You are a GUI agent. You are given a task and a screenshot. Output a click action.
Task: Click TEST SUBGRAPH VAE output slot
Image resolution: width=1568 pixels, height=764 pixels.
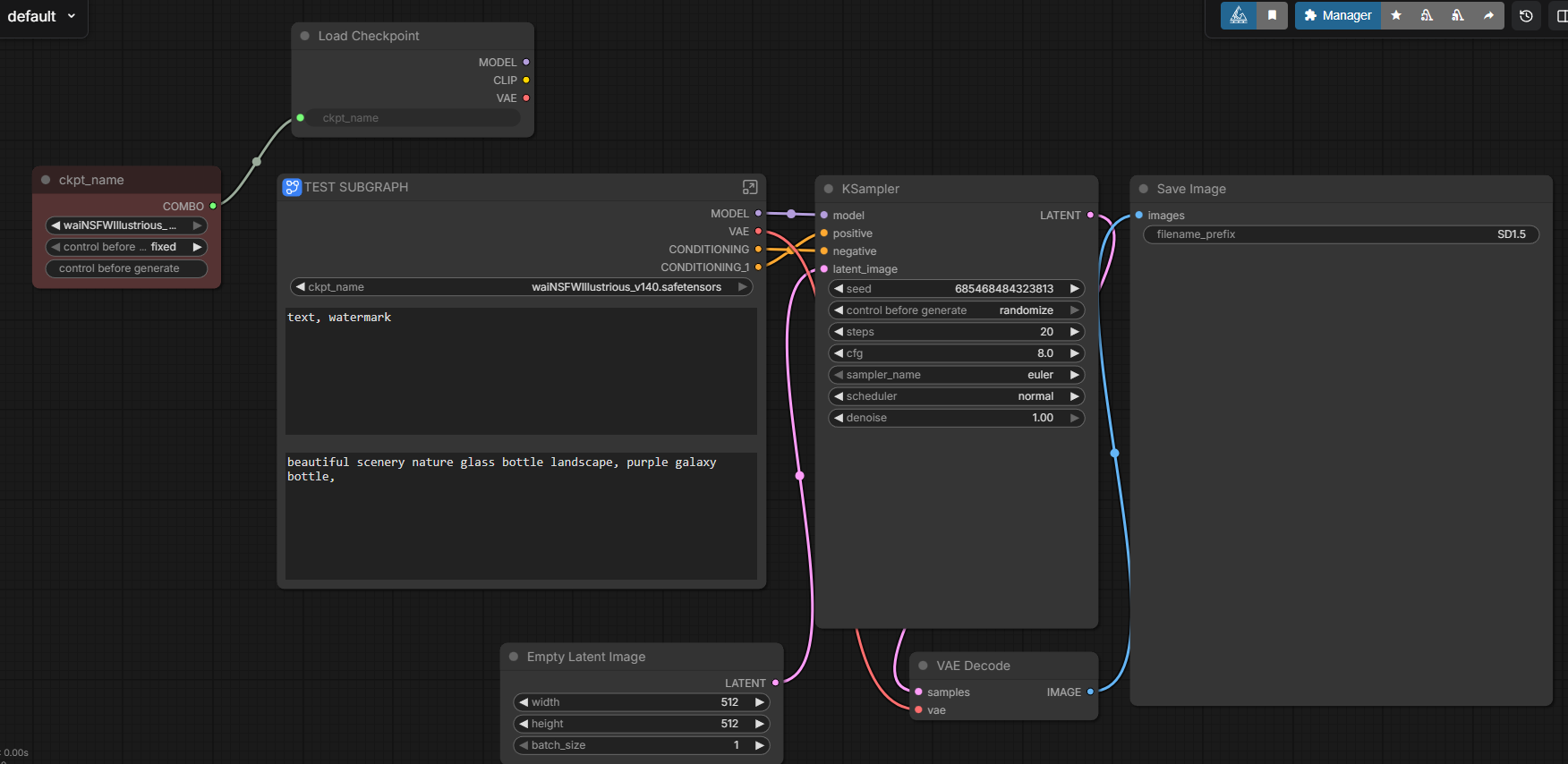(758, 231)
